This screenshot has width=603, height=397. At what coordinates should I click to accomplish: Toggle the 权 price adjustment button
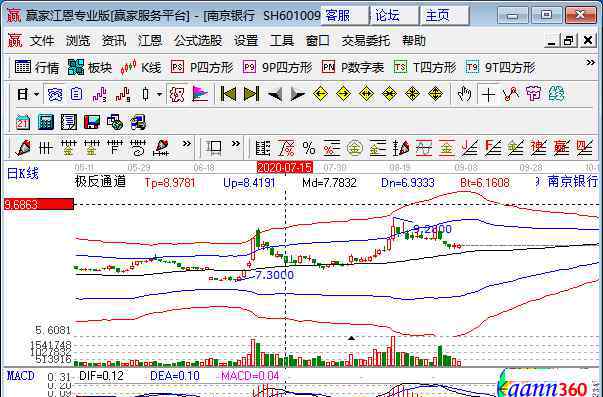[x=177, y=94]
